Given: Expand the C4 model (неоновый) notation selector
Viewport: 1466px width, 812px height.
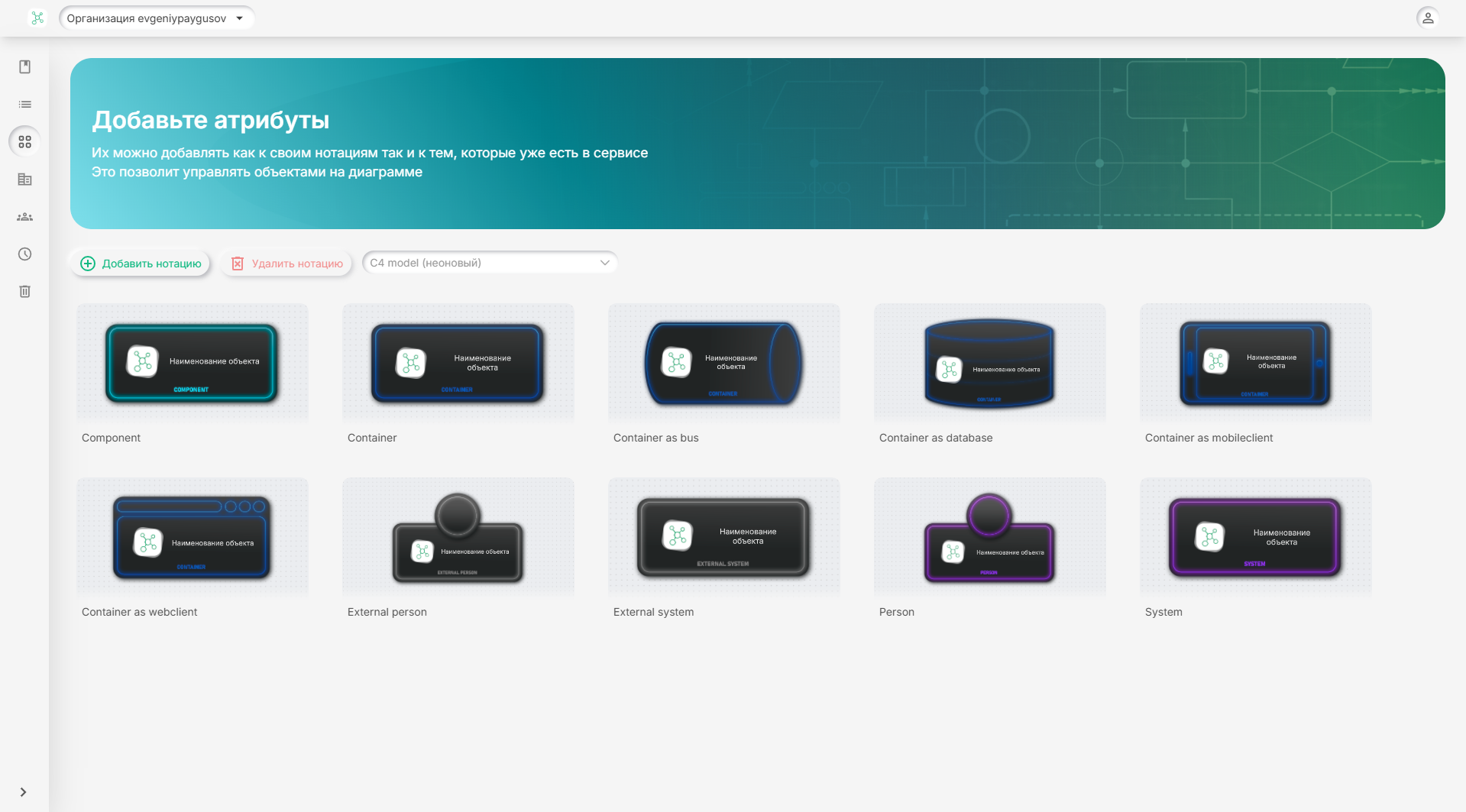Looking at the screenshot, I should (x=490, y=263).
